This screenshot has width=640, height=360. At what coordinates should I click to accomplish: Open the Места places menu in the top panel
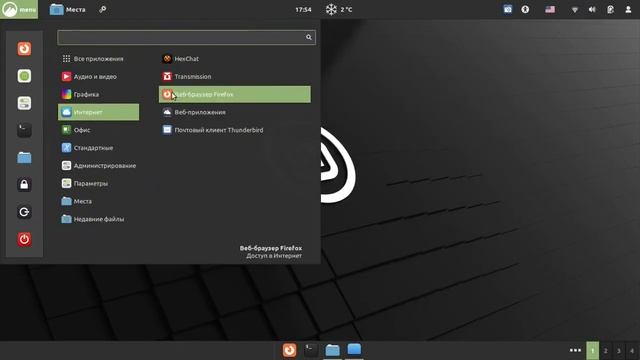pyautogui.click(x=68, y=9)
